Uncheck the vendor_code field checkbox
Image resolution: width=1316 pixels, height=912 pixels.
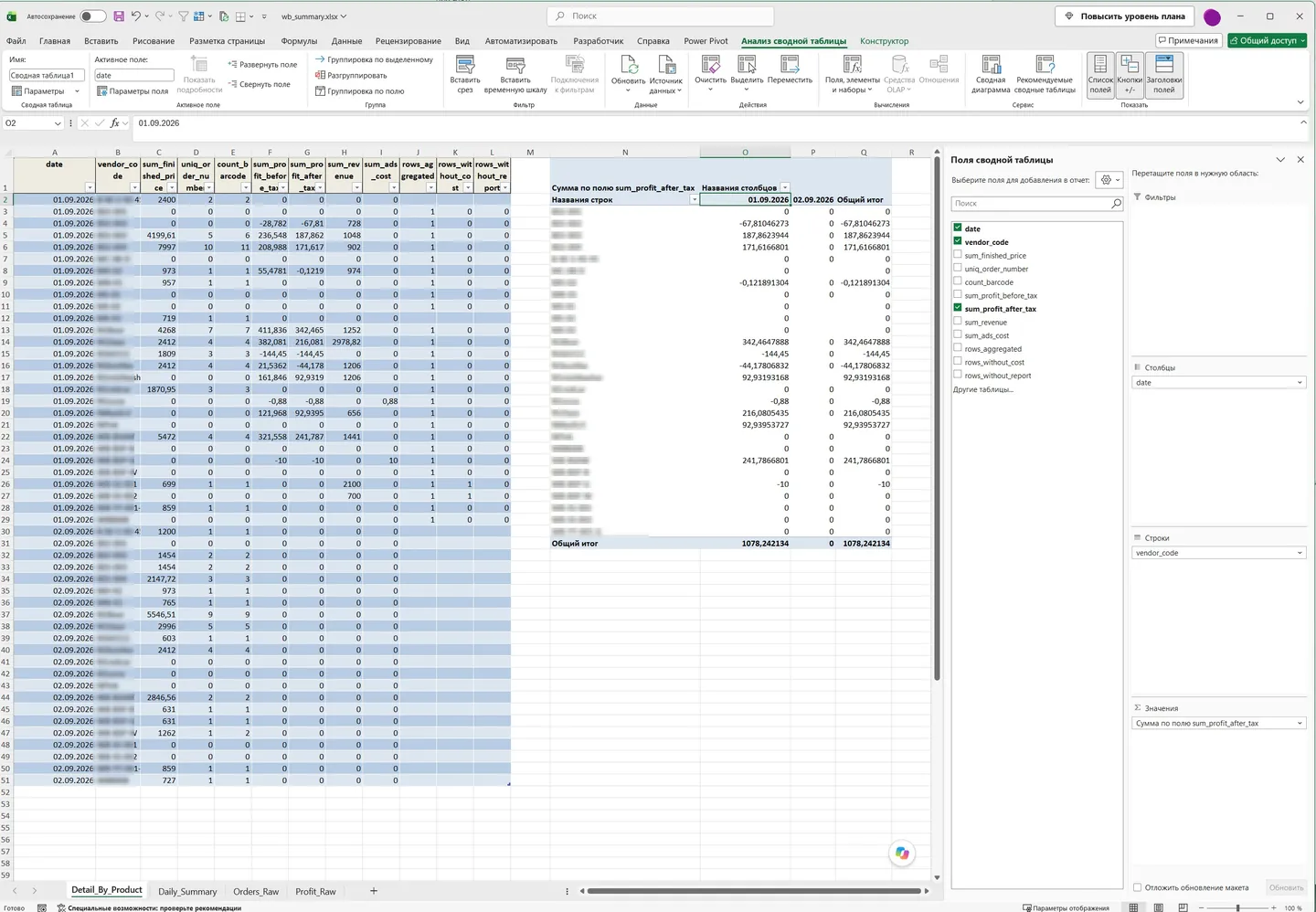pyautogui.click(x=958, y=242)
